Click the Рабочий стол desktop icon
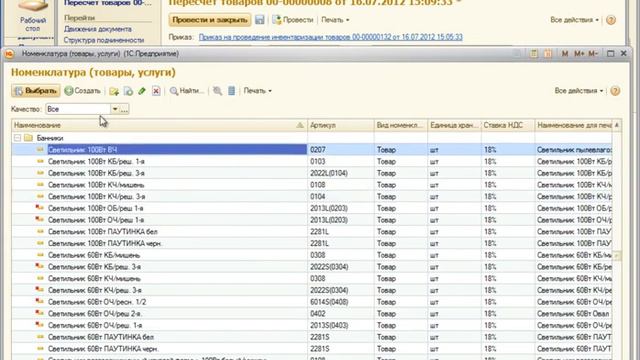Screen dimensions: 640x360 [x=33, y=16]
